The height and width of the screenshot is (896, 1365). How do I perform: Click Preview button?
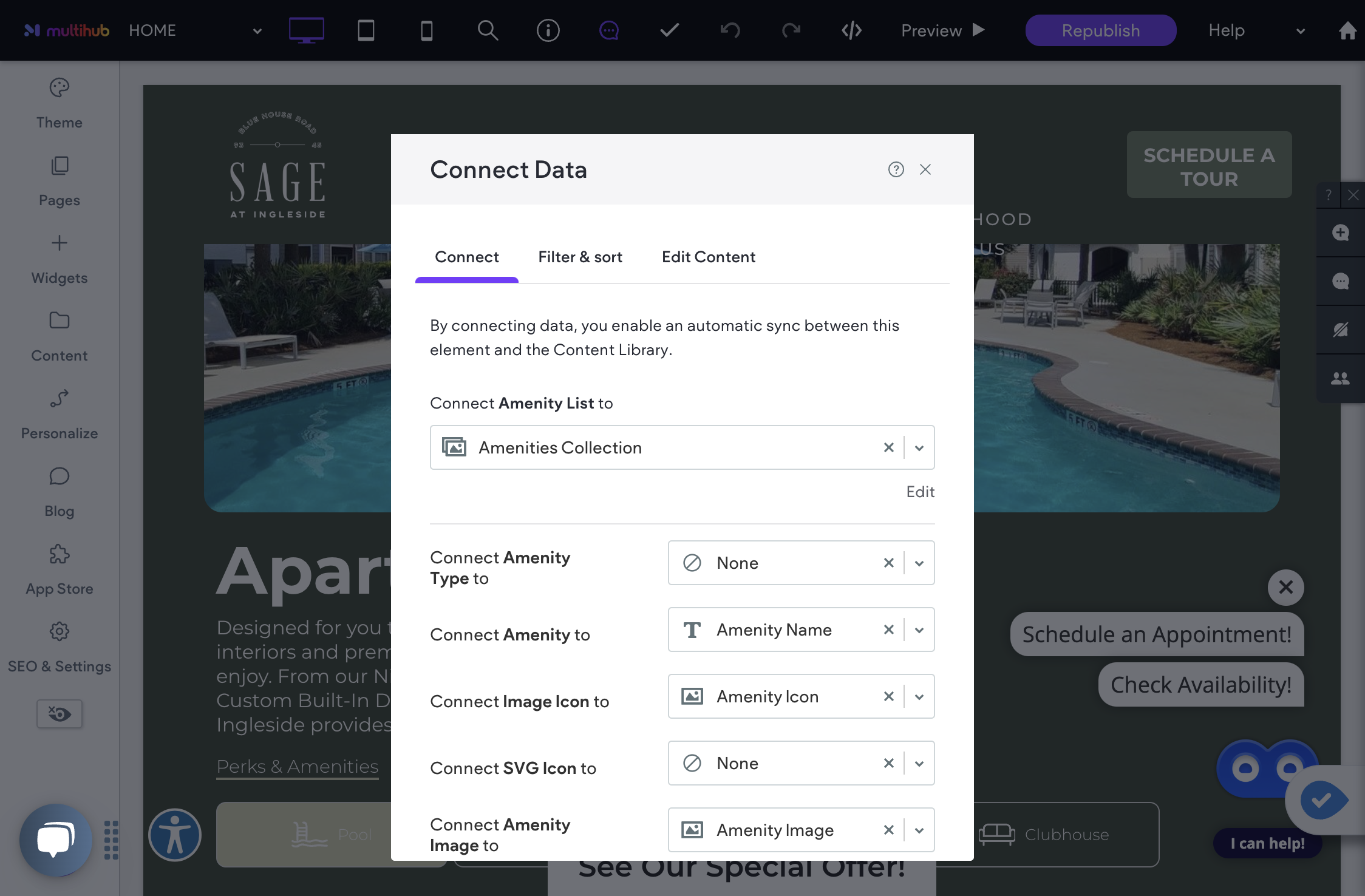coord(943,30)
